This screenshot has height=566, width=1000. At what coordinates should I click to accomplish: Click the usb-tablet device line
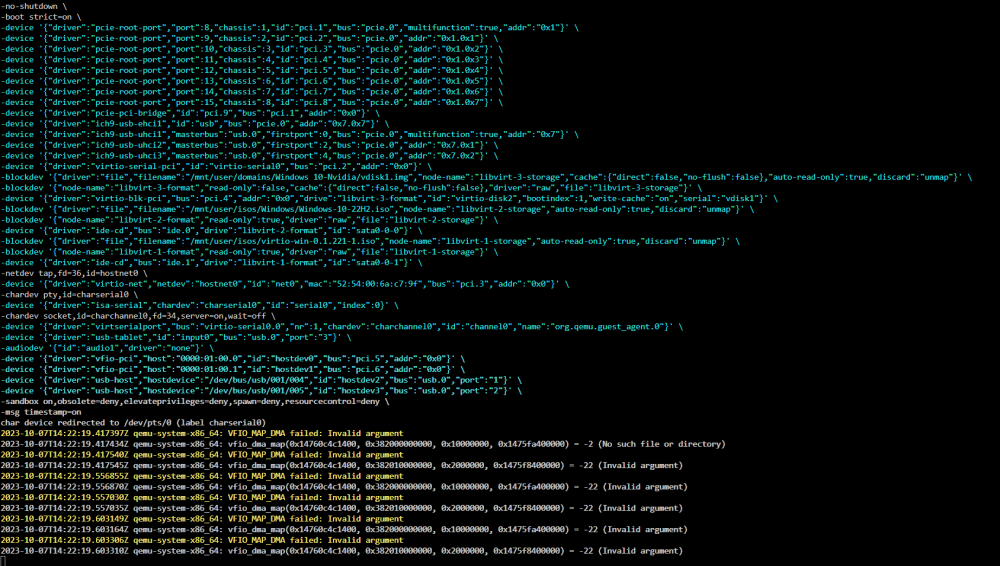[x=175, y=338]
